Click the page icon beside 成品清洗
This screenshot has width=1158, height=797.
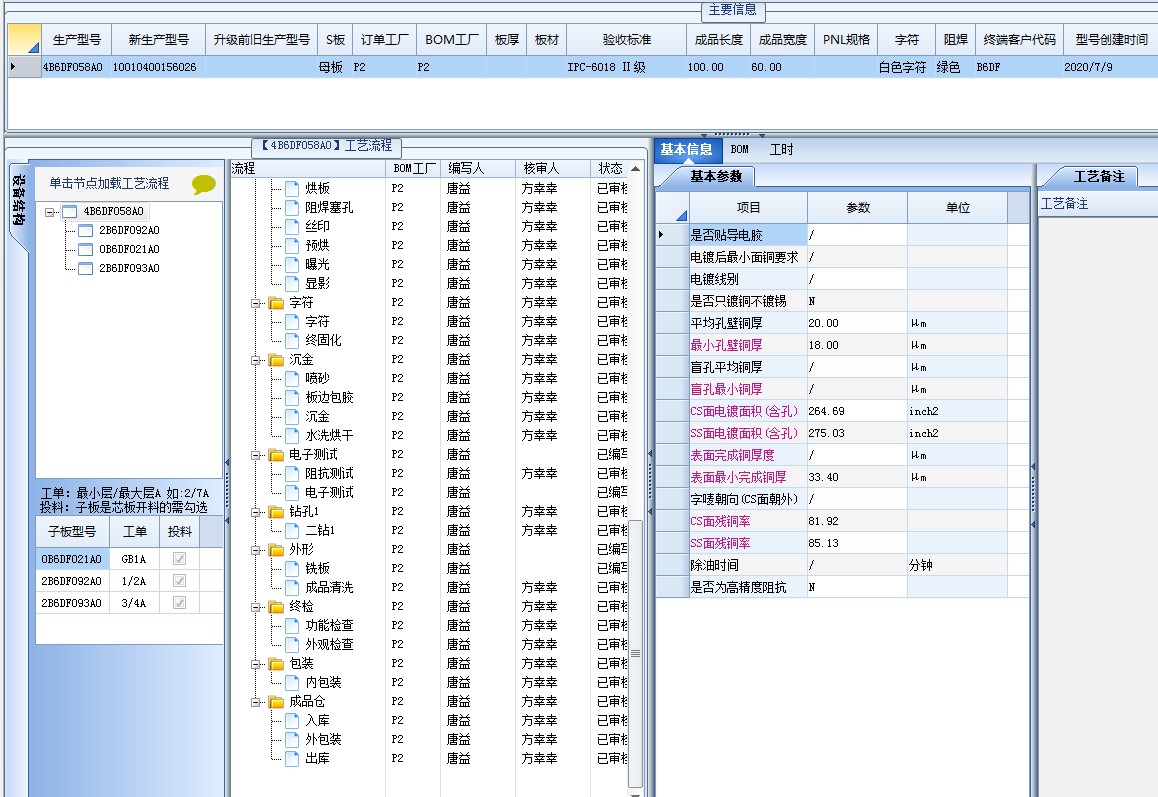point(292,587)
